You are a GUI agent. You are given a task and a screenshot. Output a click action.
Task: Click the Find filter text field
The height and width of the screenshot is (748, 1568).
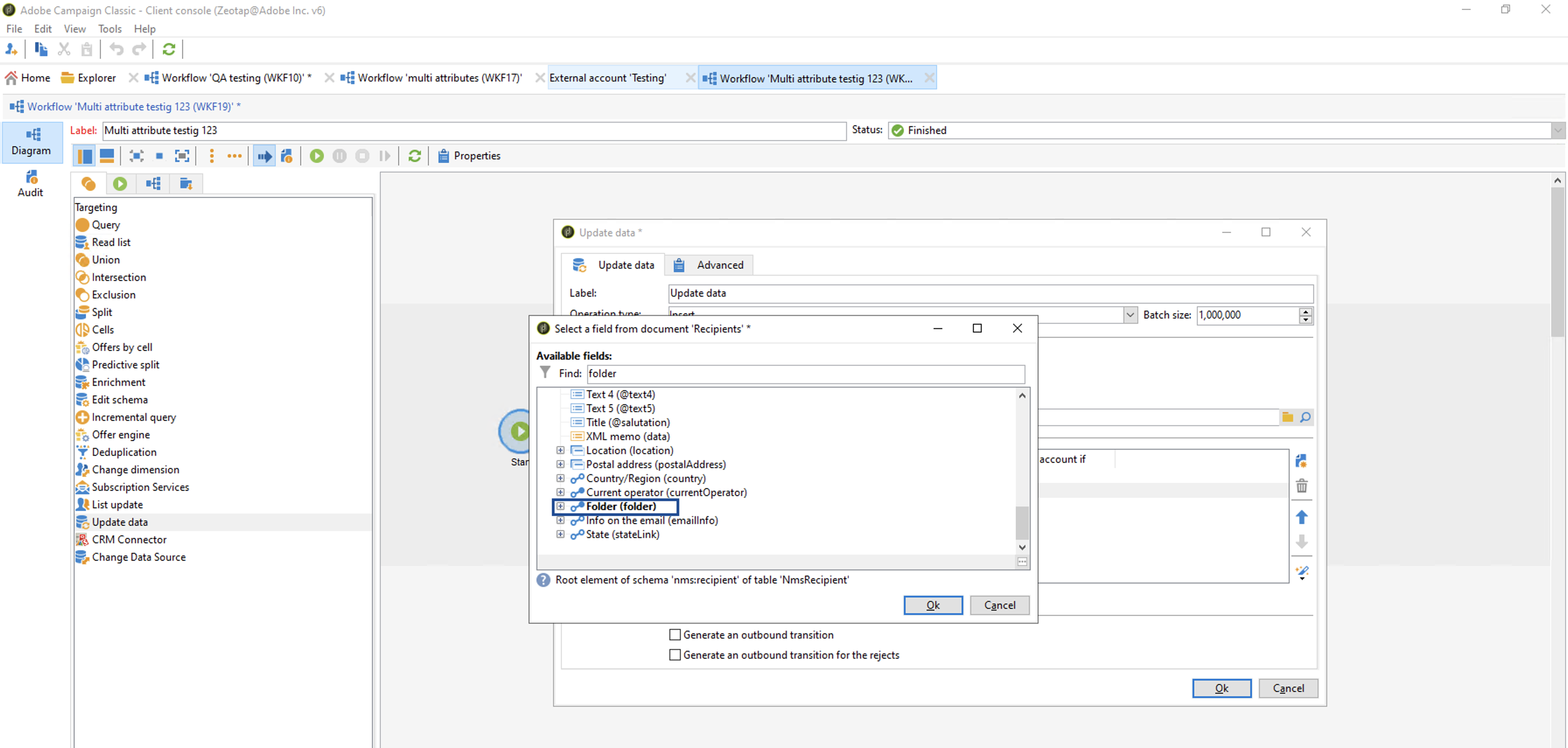click(x=805, y=374)
